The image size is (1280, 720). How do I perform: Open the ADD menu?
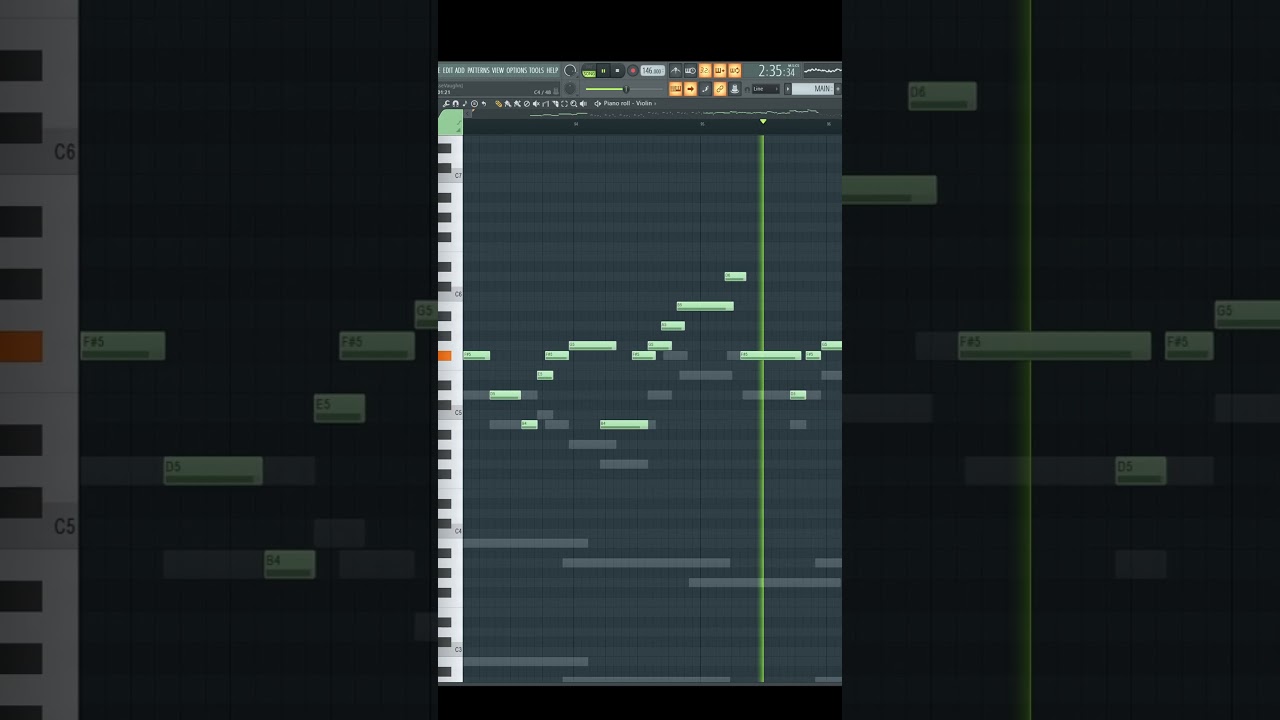coord(460,70)
